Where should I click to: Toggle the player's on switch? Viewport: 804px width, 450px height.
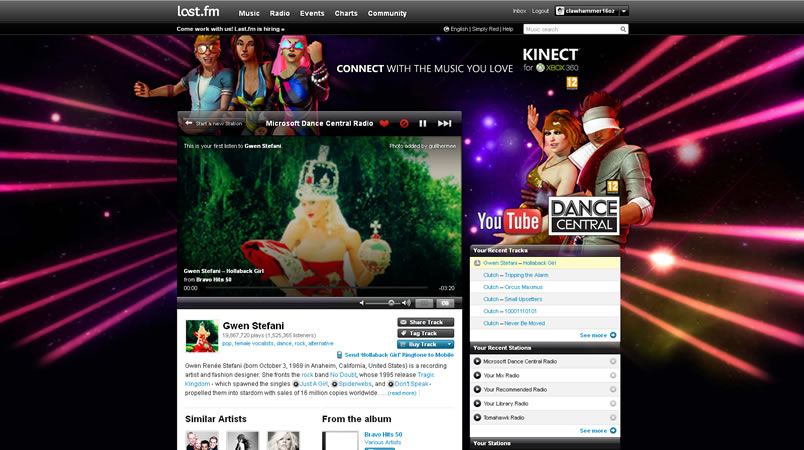click(445, 302)
